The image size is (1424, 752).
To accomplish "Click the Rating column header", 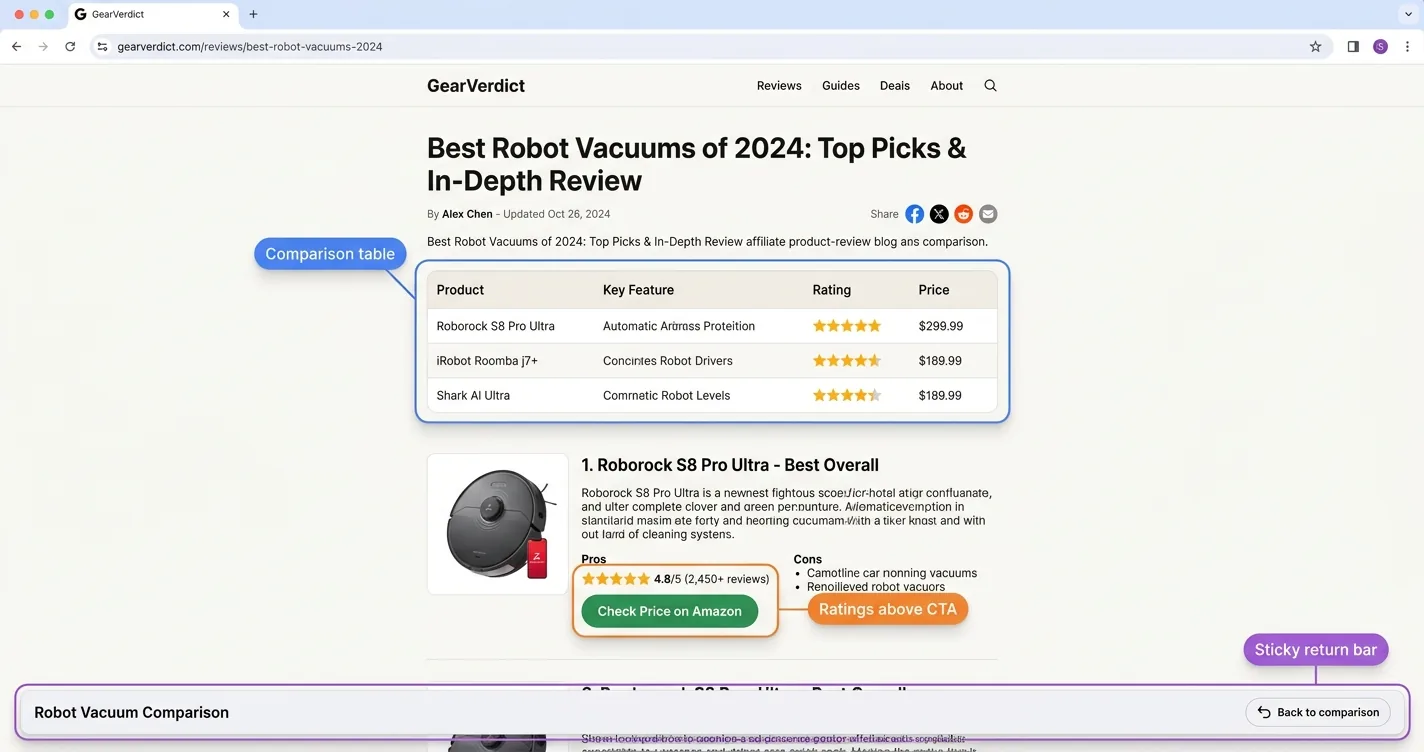I will tap(831, 290).
